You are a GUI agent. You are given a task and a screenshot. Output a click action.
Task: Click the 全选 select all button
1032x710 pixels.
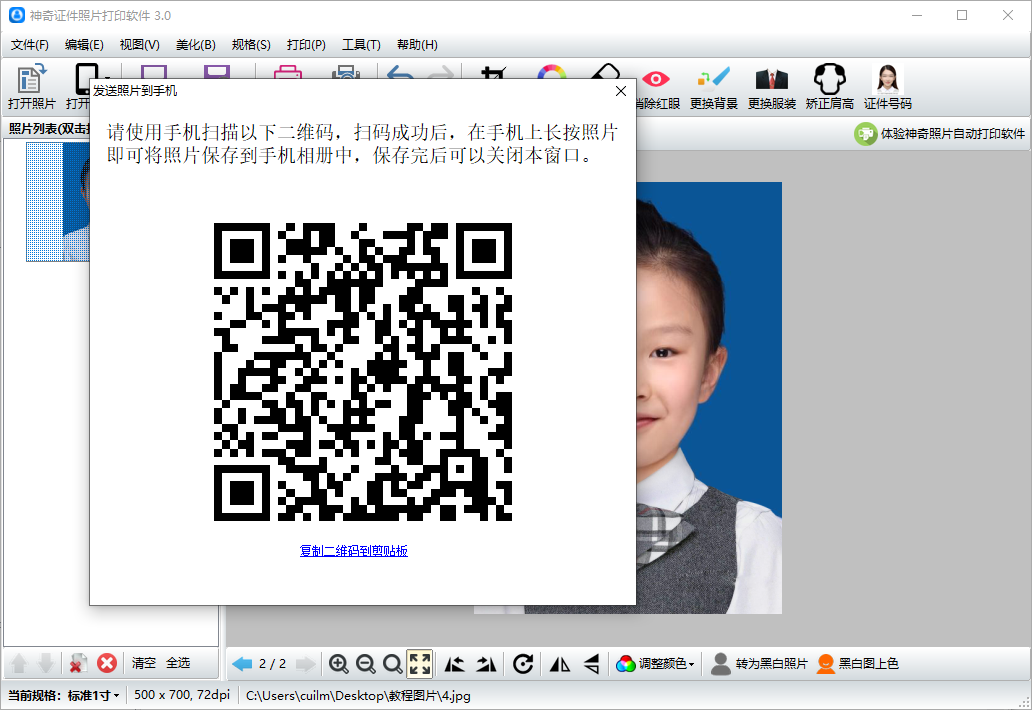178,663
